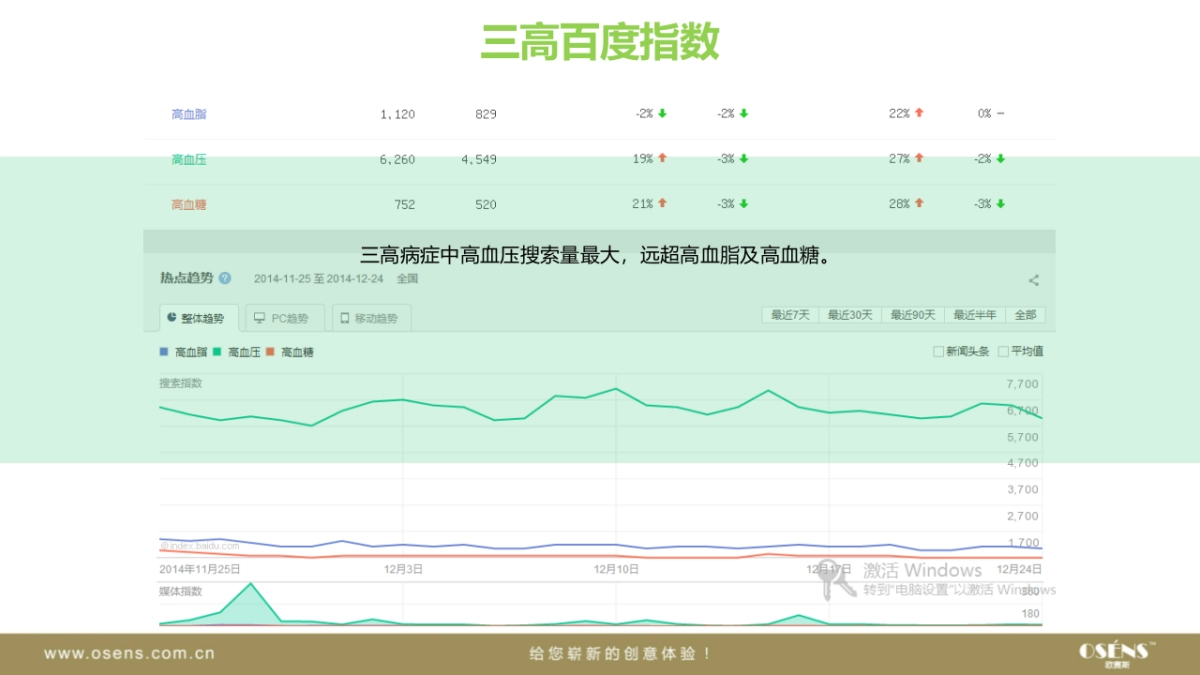The image size is (1200, 675).
Task: Click the 热点趋势 help question mark icon
Action: [224, 279]
